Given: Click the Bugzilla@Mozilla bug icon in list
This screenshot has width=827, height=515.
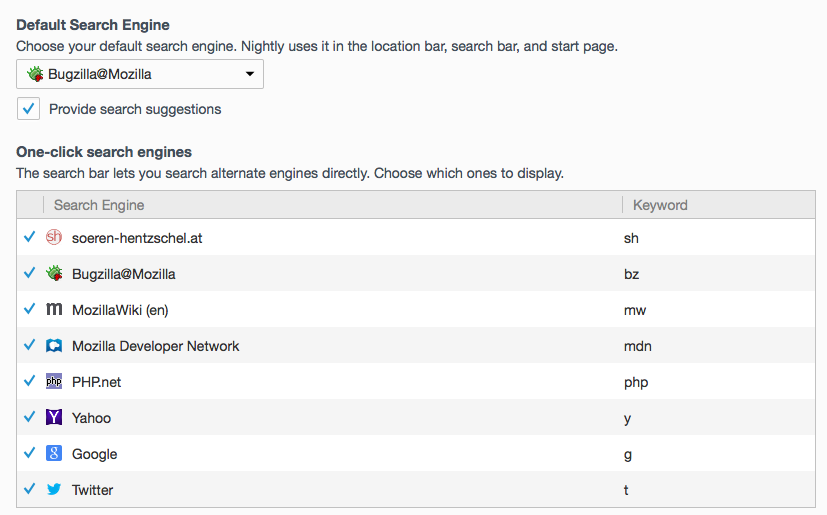Looking at the screenshot, I should tap(54, 274).
